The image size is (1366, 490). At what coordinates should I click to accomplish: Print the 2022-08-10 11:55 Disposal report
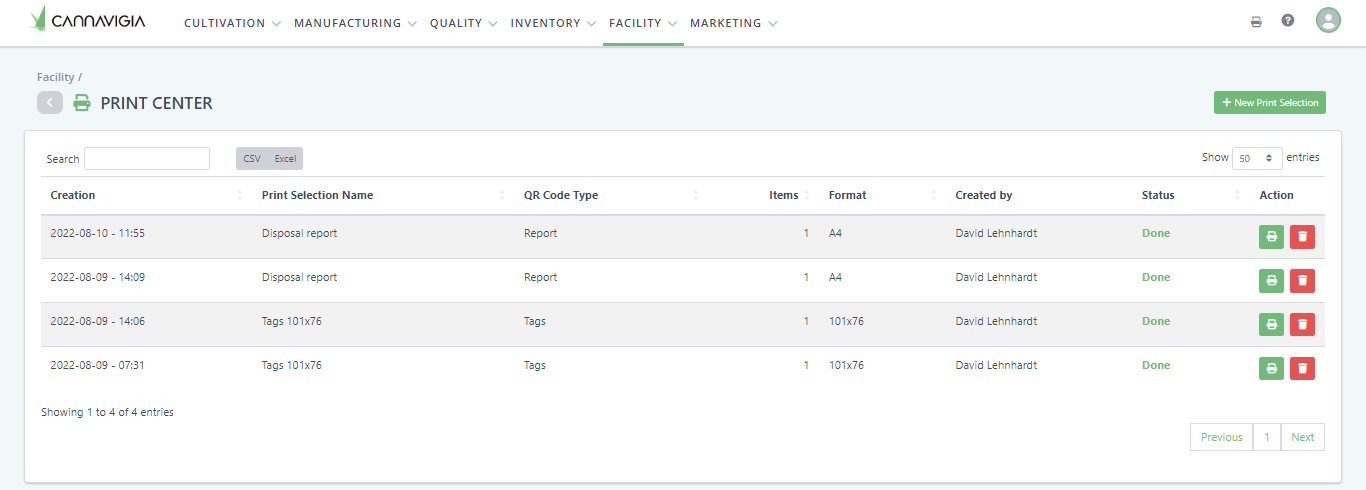[x=1271, y=237]
